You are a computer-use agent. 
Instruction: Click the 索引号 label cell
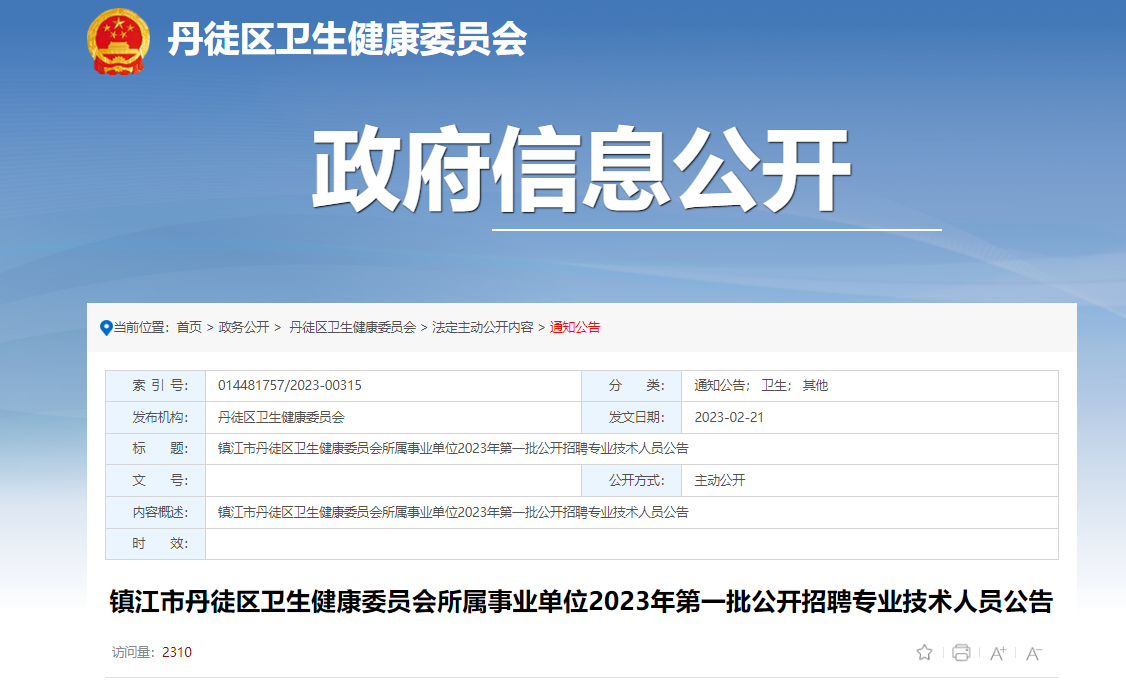click(156, 386)
